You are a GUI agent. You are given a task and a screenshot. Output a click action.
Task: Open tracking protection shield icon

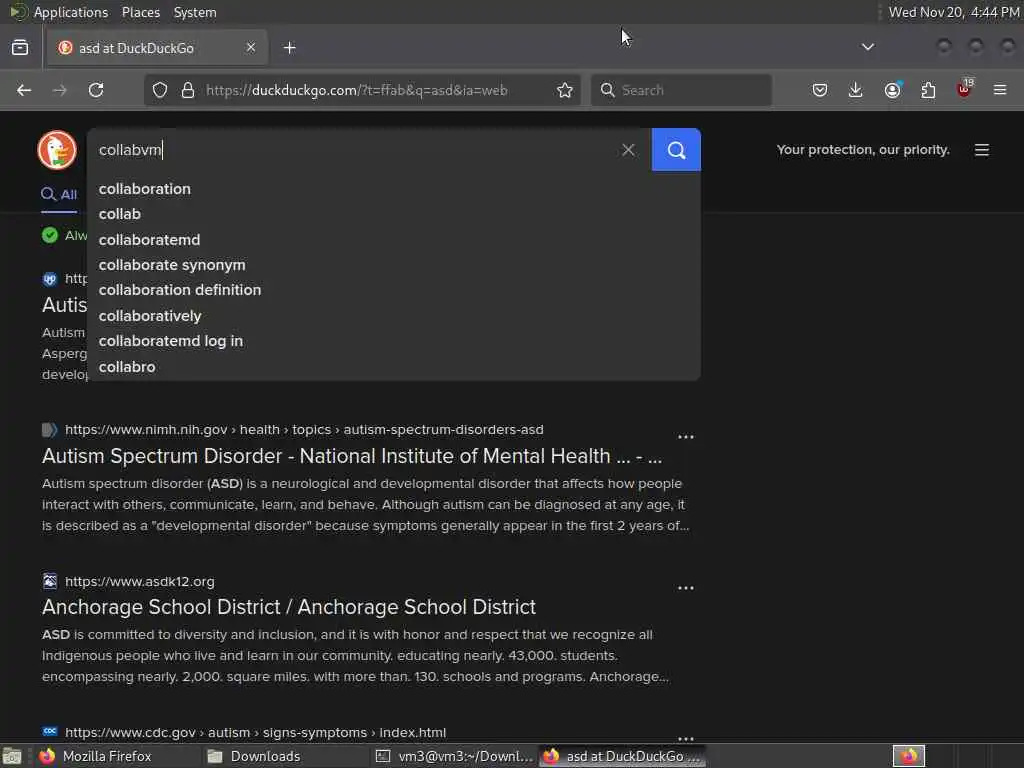point(160,90)
